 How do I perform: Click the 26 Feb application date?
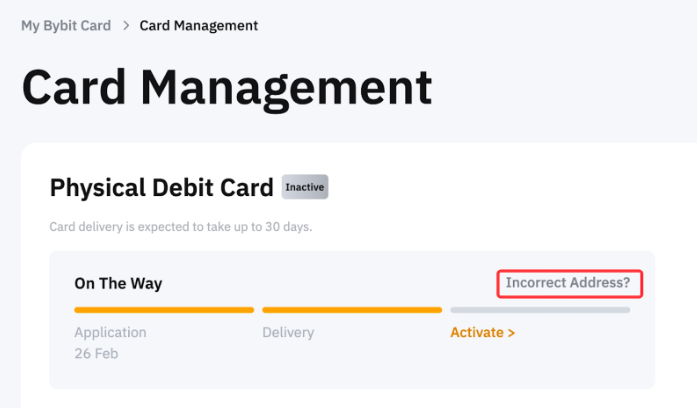point(96,354)
